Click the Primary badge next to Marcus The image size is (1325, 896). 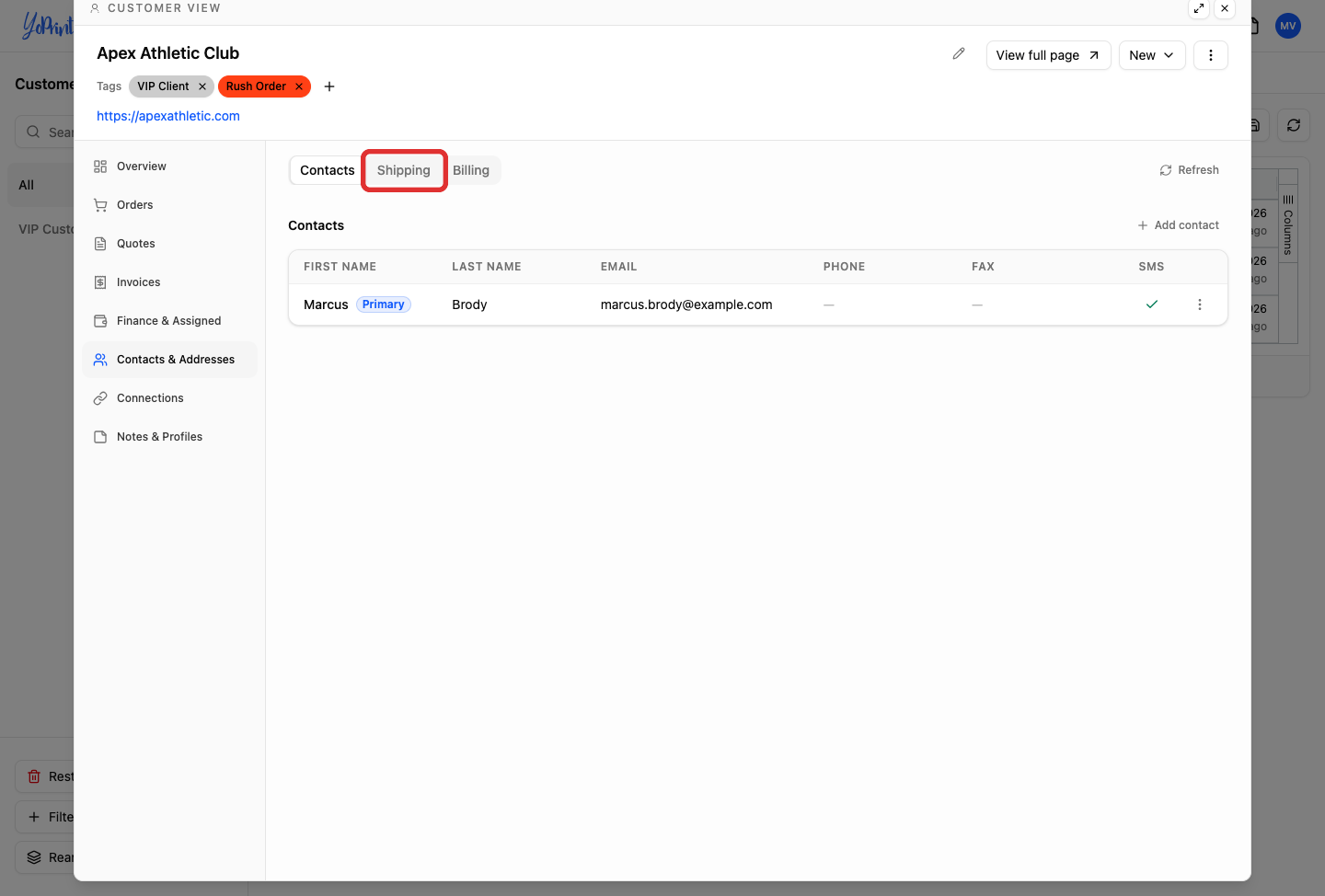[384, 304]
